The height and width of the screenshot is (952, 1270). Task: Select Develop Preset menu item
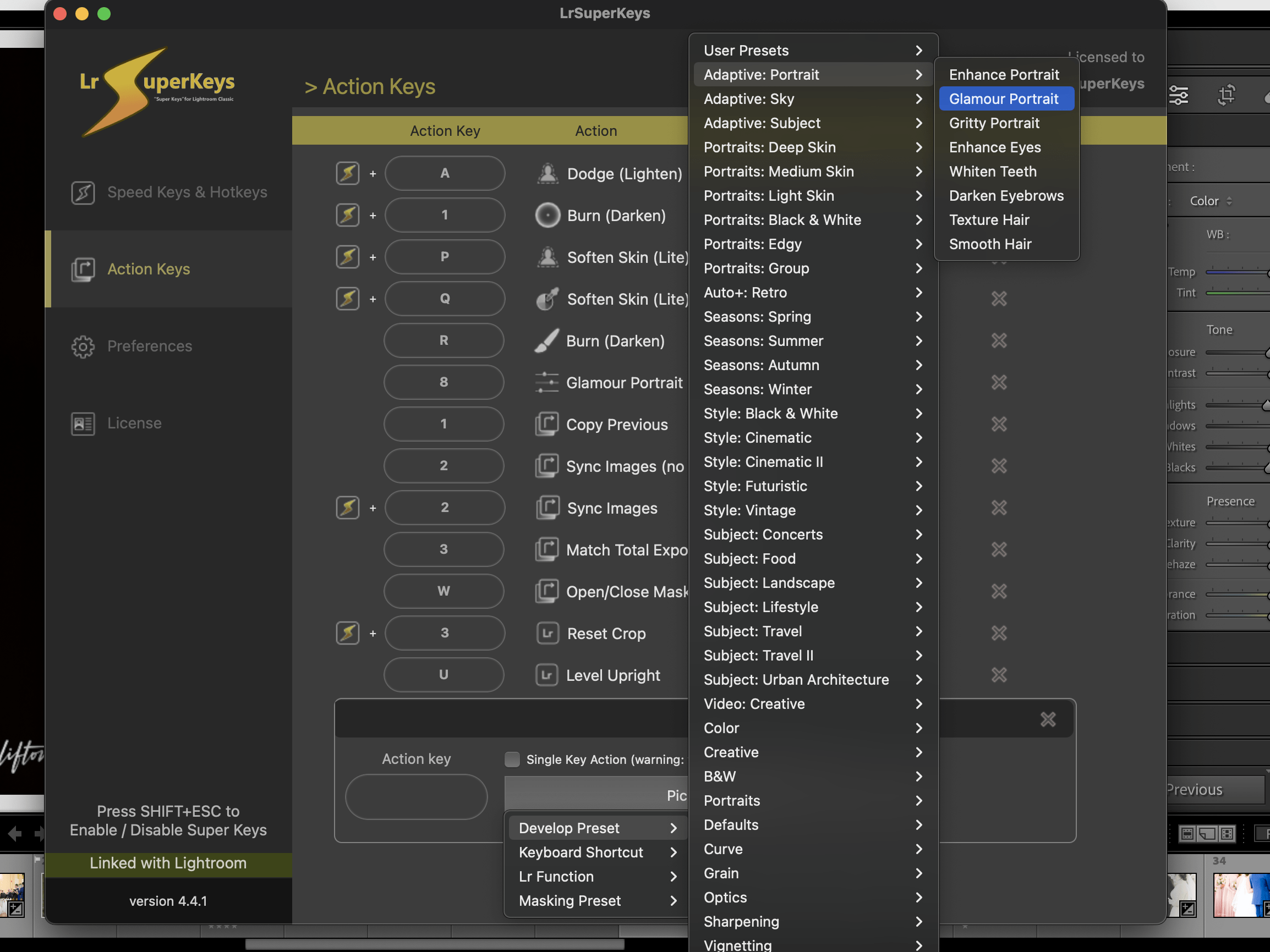point(598,828)
